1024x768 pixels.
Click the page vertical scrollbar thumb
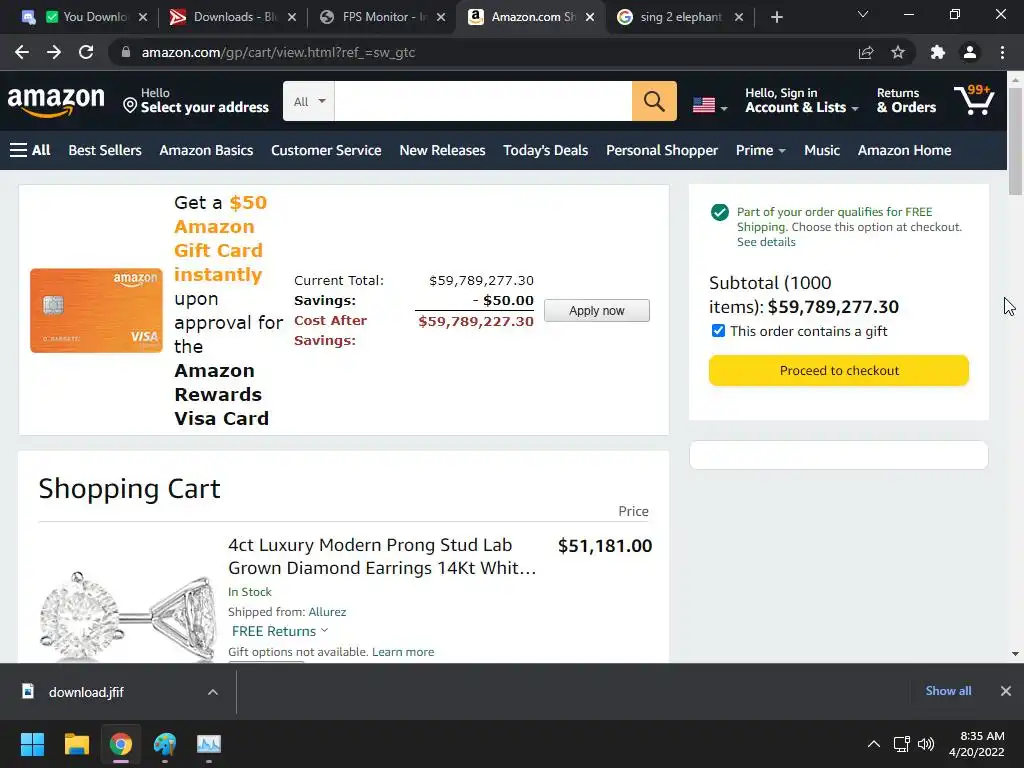(x=1015, y=140)
